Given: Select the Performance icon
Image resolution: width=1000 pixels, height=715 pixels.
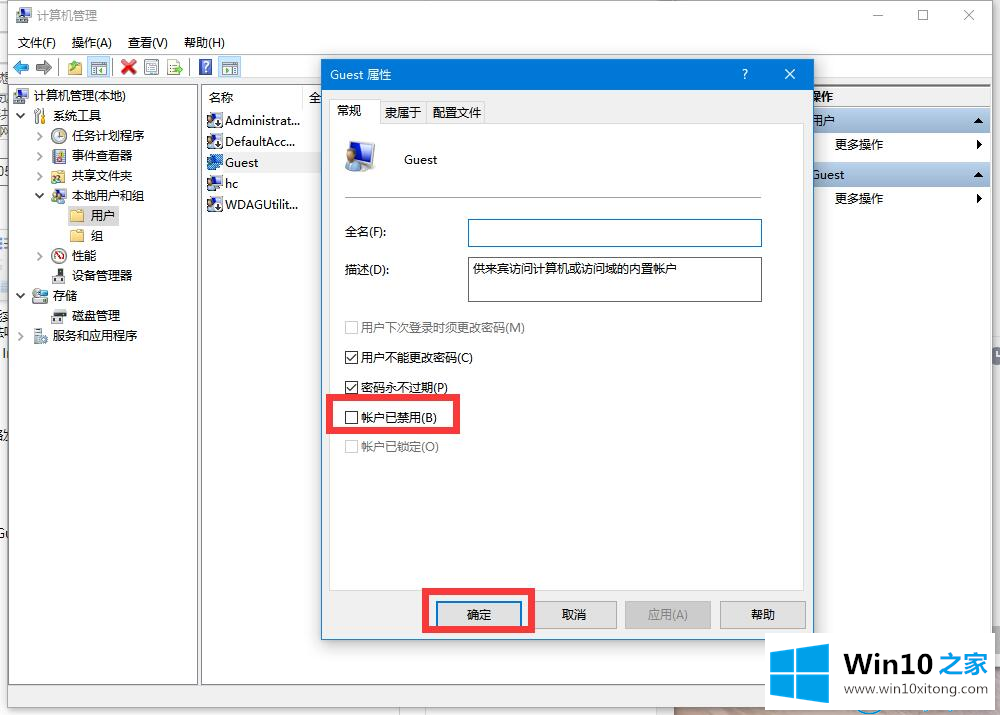Looking at the screenshot, I should [x=59, y=256].
